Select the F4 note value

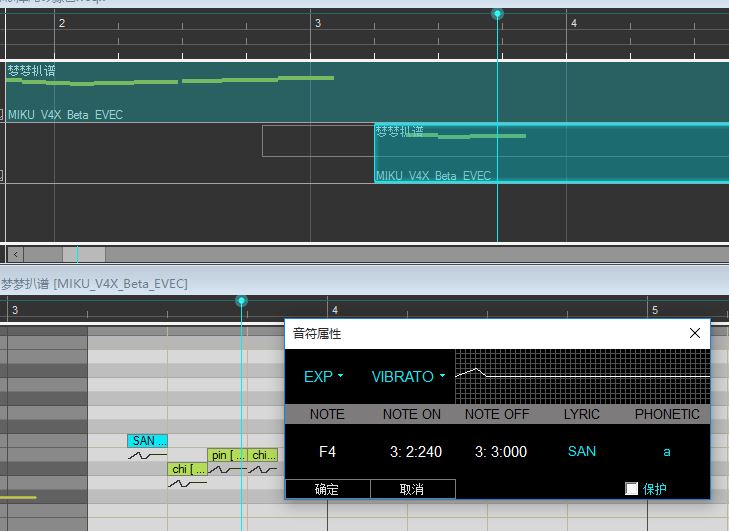coord(327,451)
